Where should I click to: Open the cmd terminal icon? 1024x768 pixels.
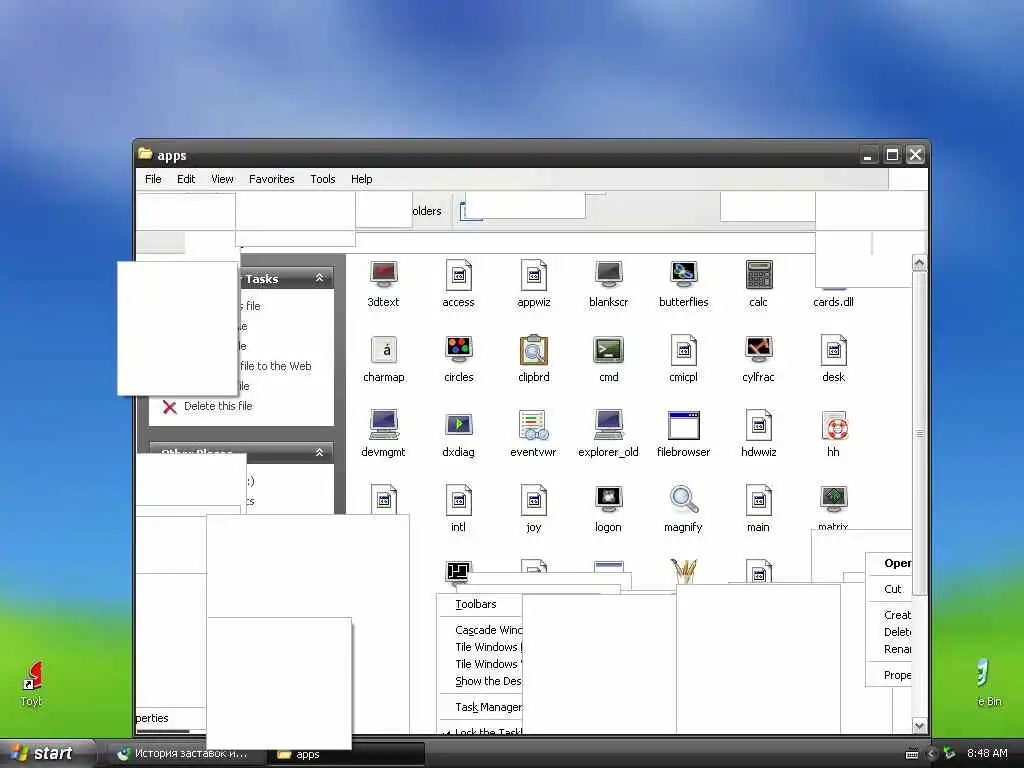[609, 349]
